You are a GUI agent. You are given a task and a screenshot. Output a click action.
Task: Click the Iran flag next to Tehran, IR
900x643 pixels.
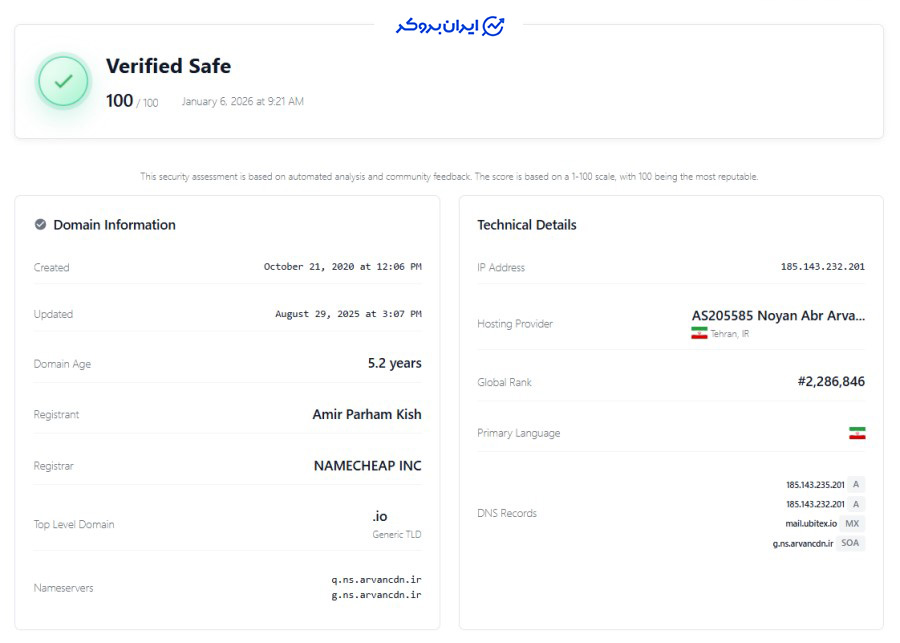(x=699, y=333)
